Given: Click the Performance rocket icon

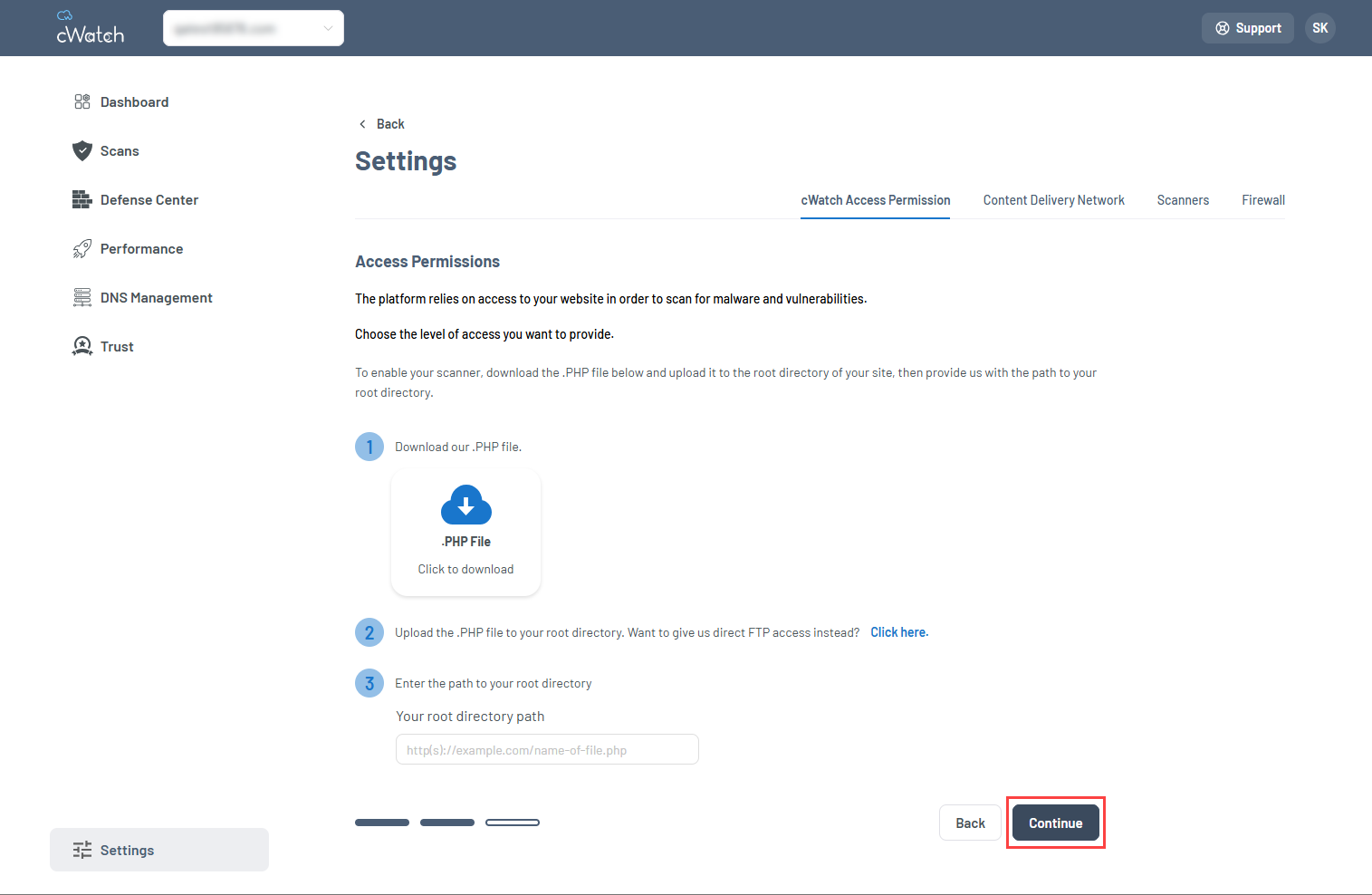Looking at the screenshot, I should click(82, 248).
